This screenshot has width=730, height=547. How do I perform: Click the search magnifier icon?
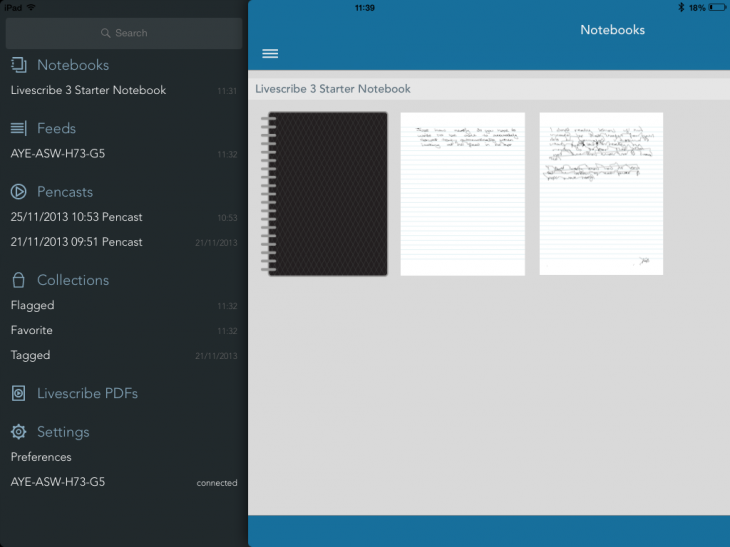[106, 33]
